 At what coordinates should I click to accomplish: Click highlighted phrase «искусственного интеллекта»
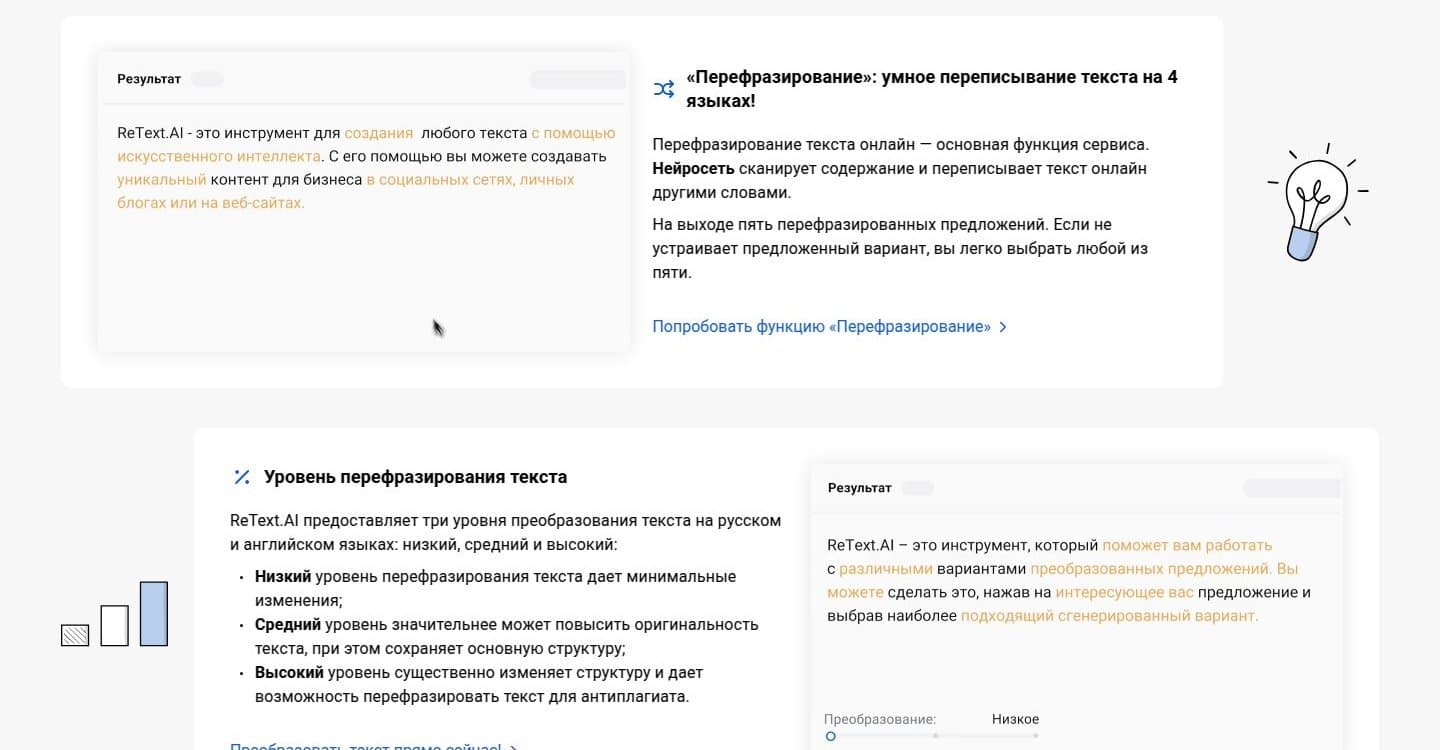coord(219,157)
